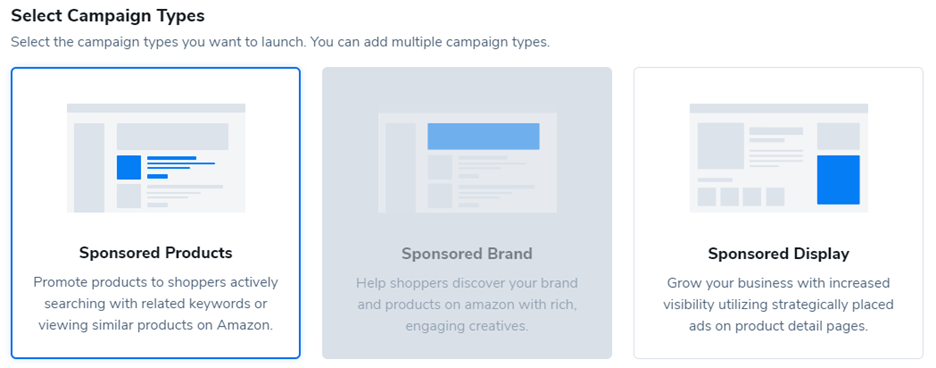Click the Sponsored Display description about product detail pages
The height and width of the screenshot is (368, 936).
pos(778,304)
